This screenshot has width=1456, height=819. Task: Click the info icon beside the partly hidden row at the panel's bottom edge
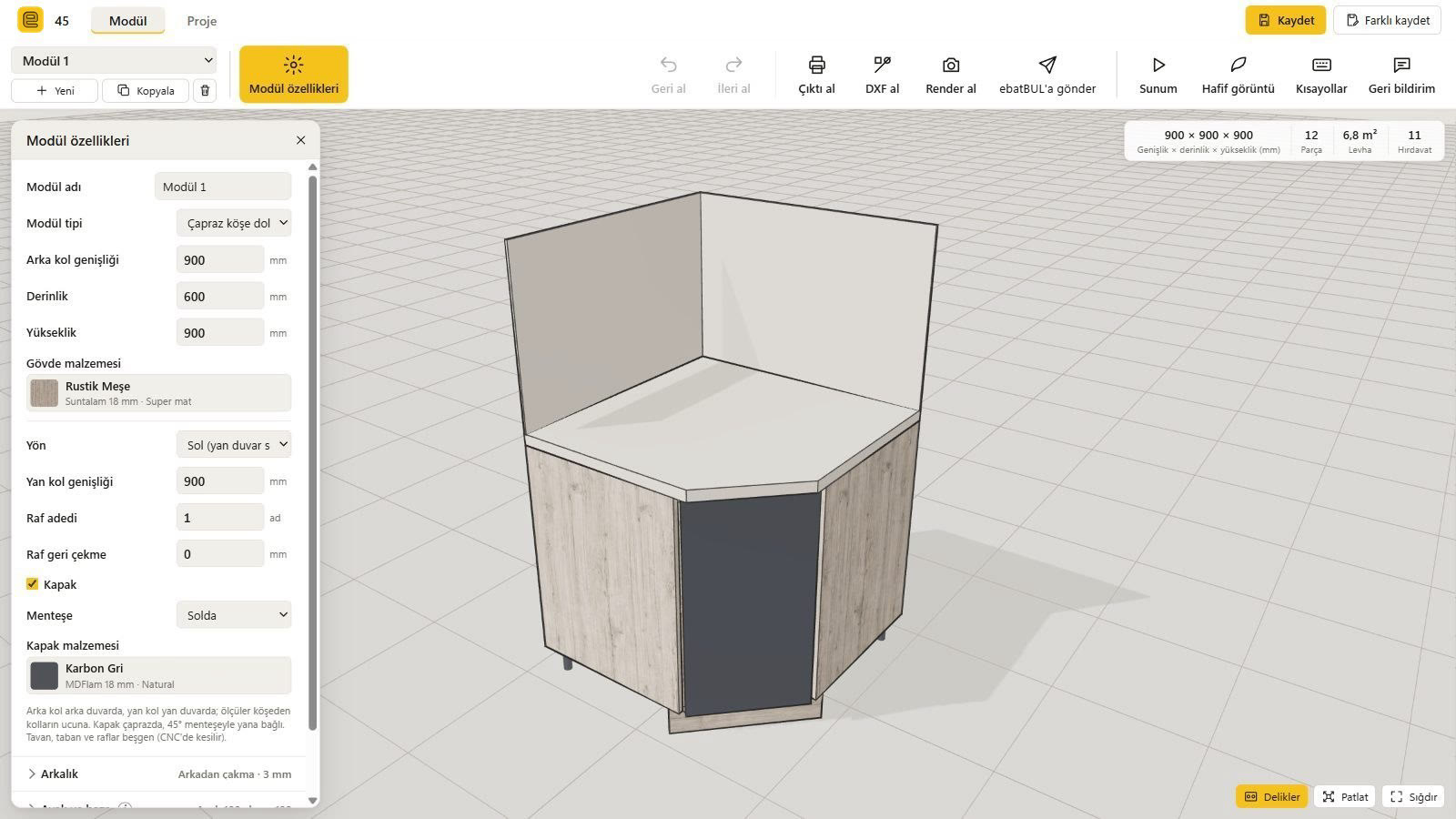126,807
